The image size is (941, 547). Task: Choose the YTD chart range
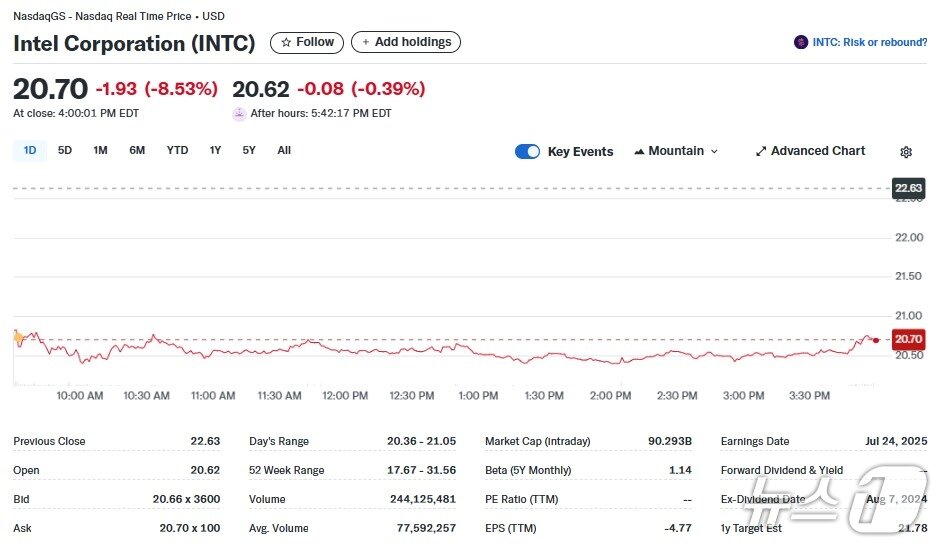[177, 150]
